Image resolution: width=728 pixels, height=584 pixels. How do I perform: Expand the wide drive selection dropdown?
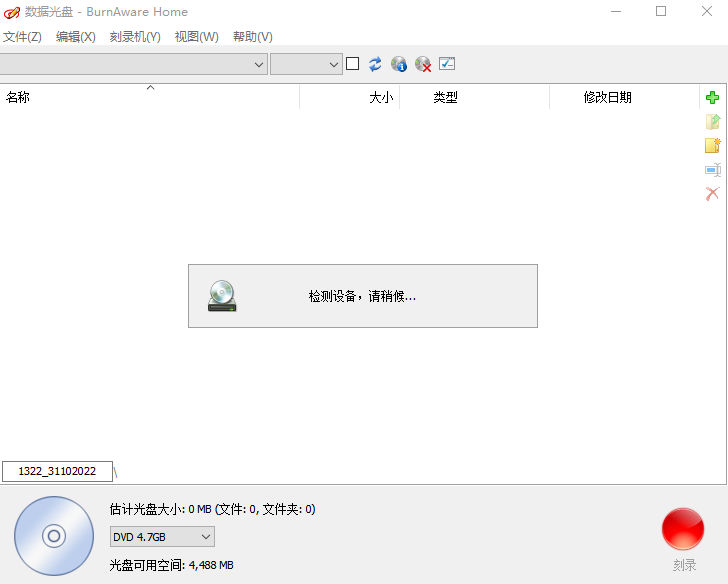pyautogui.click(x=133, y=64)
